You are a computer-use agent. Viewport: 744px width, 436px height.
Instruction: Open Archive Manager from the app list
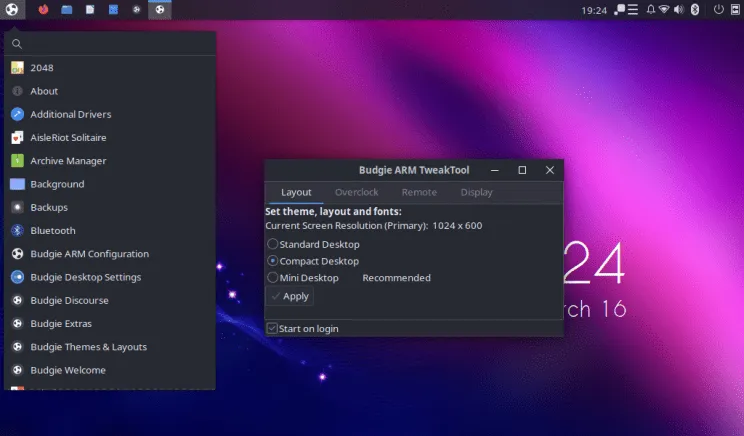click(68, 161)
